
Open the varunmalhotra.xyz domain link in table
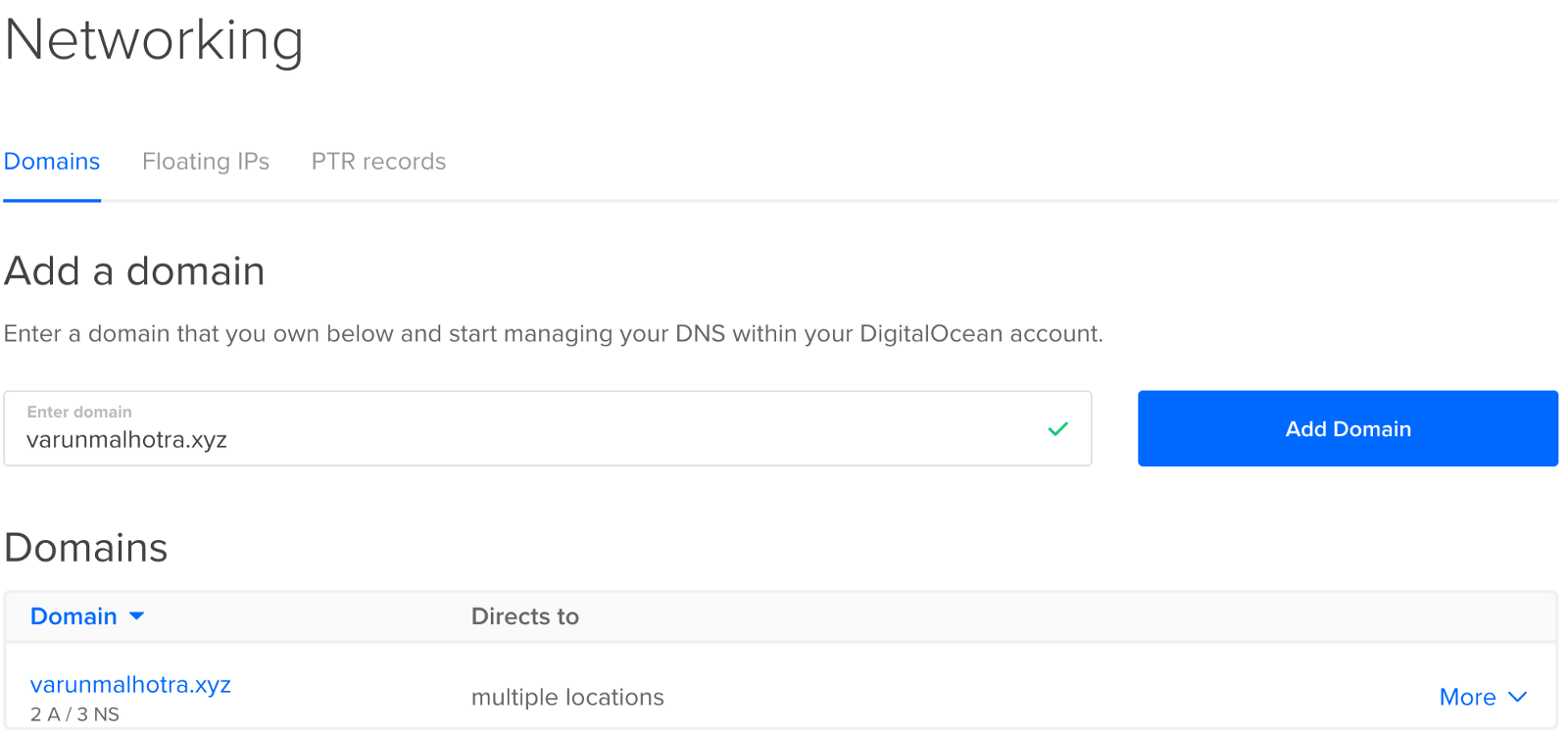point(130,684)
